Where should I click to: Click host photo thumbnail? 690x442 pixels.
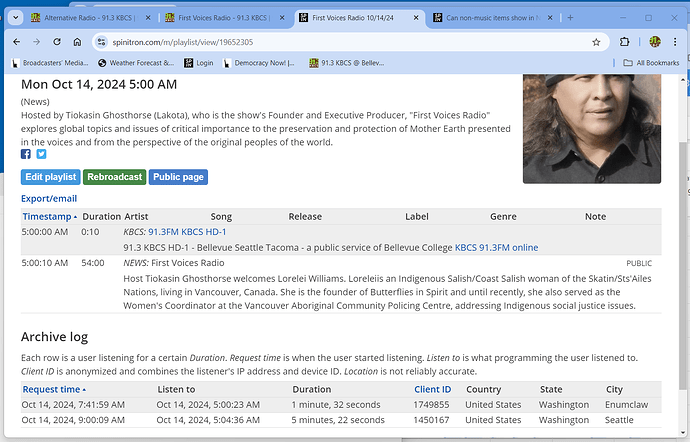coord(592,129)
